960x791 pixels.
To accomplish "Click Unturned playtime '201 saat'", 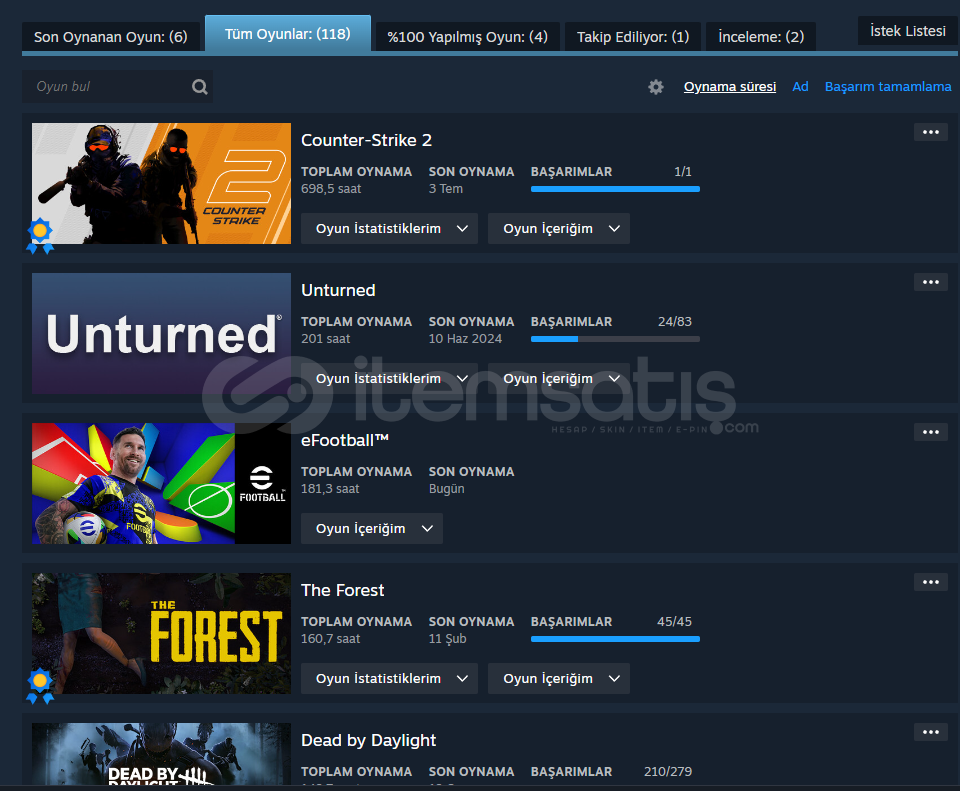I will [326, 339].
